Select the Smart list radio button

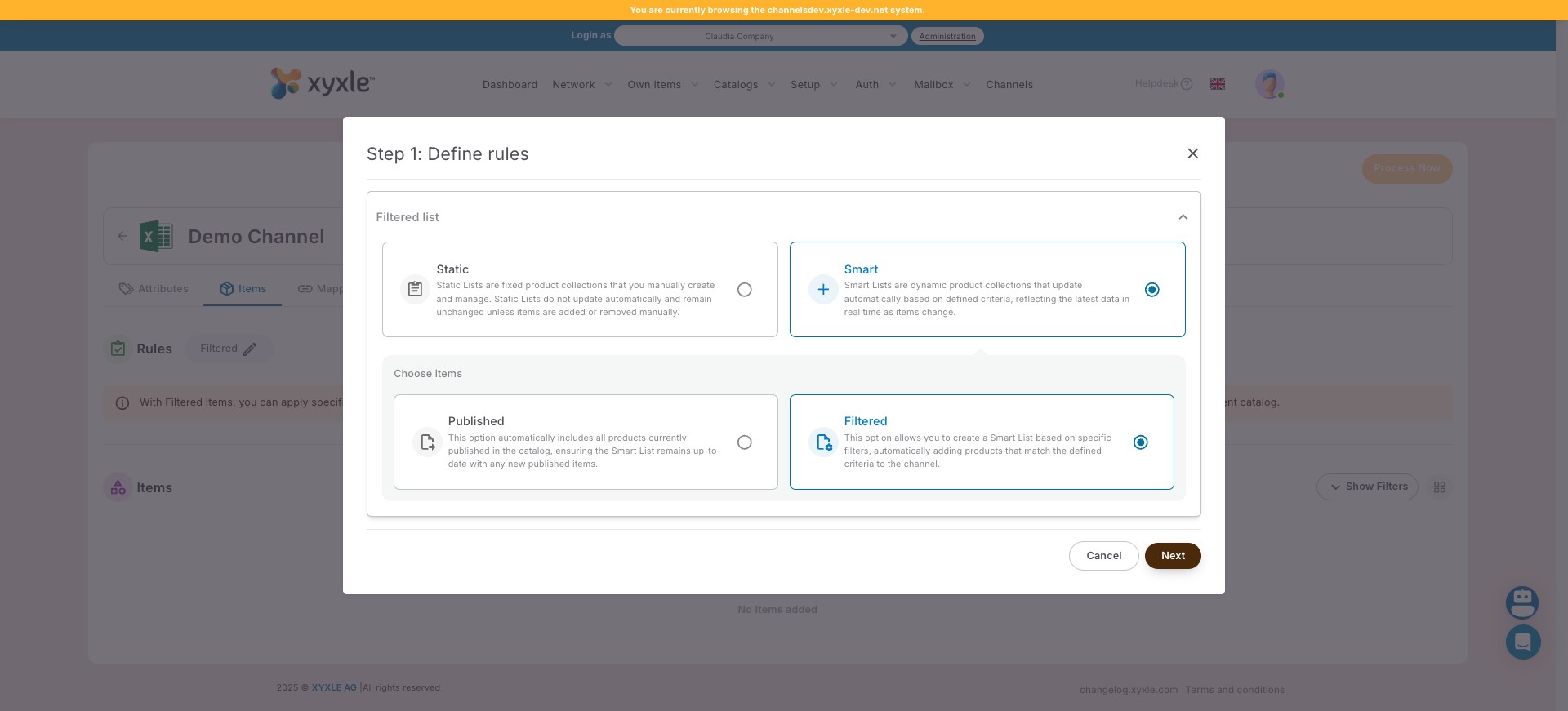pyautogui.click(x=1151, y=290)
